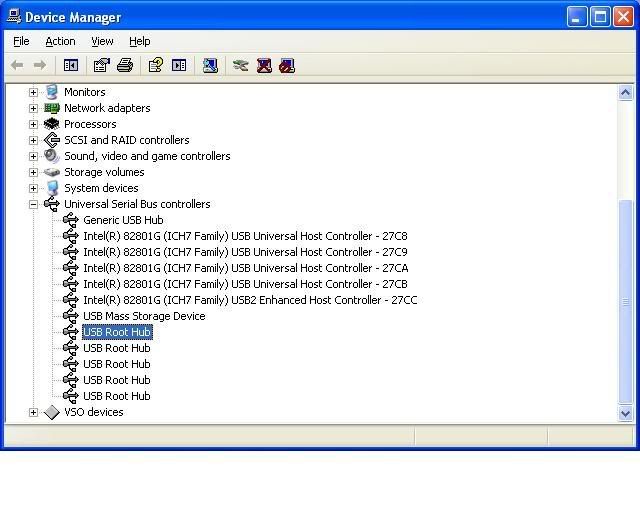640x524 pixels.
Task: Open the Action menu
Action: [x=60, y=41]
